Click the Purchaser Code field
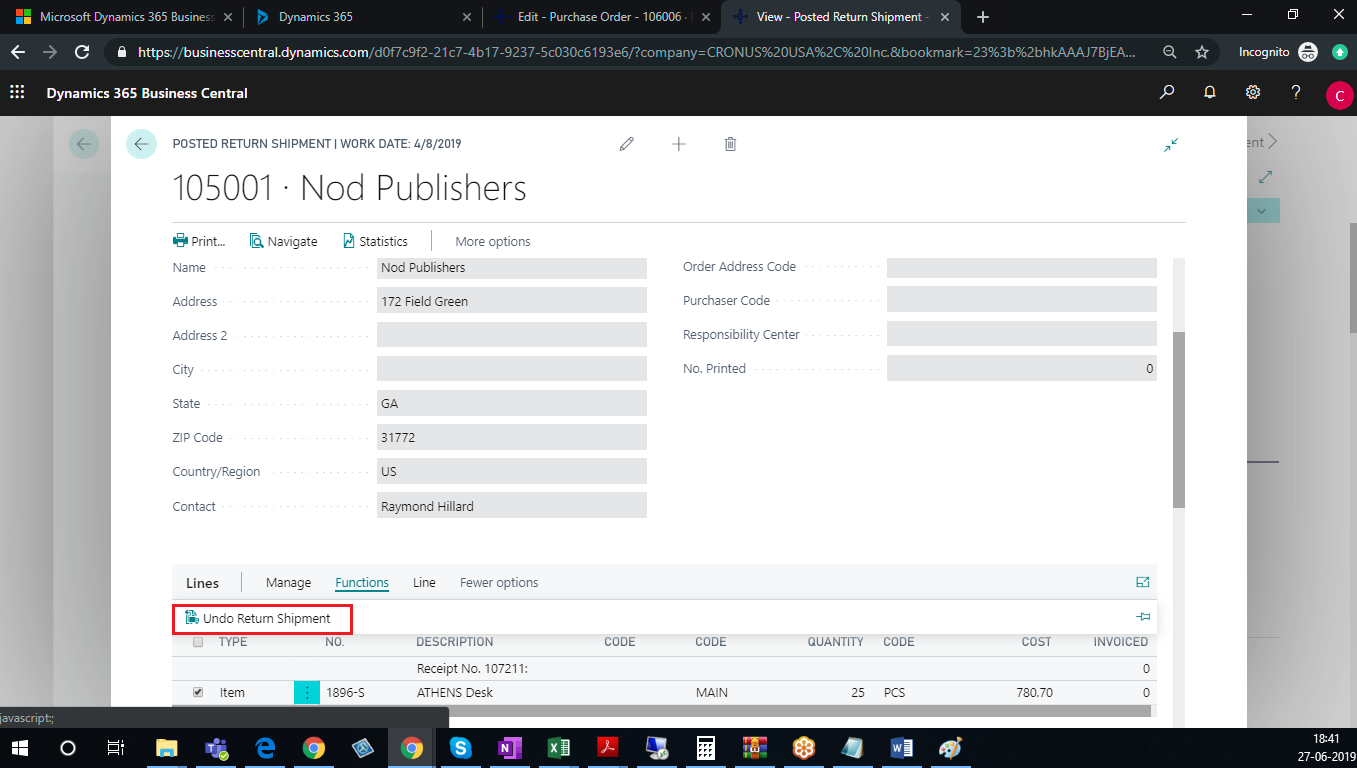Screen dimensions: 1357x768 (x=1022, y=300)
